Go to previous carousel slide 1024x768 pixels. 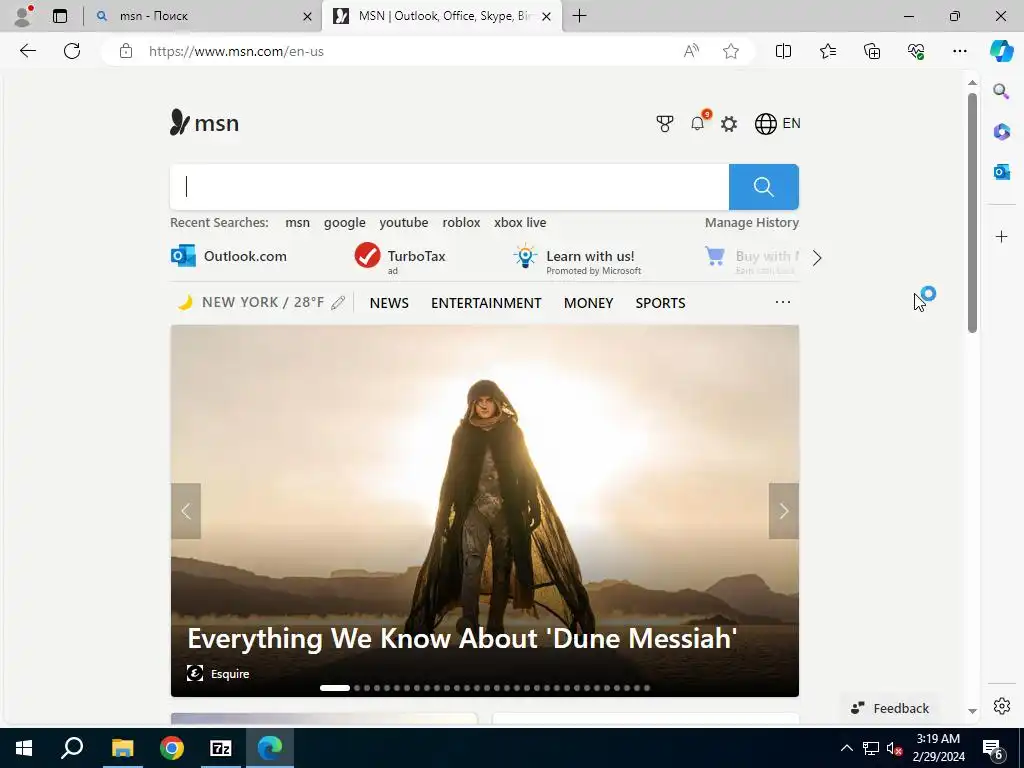click(186, 511)
